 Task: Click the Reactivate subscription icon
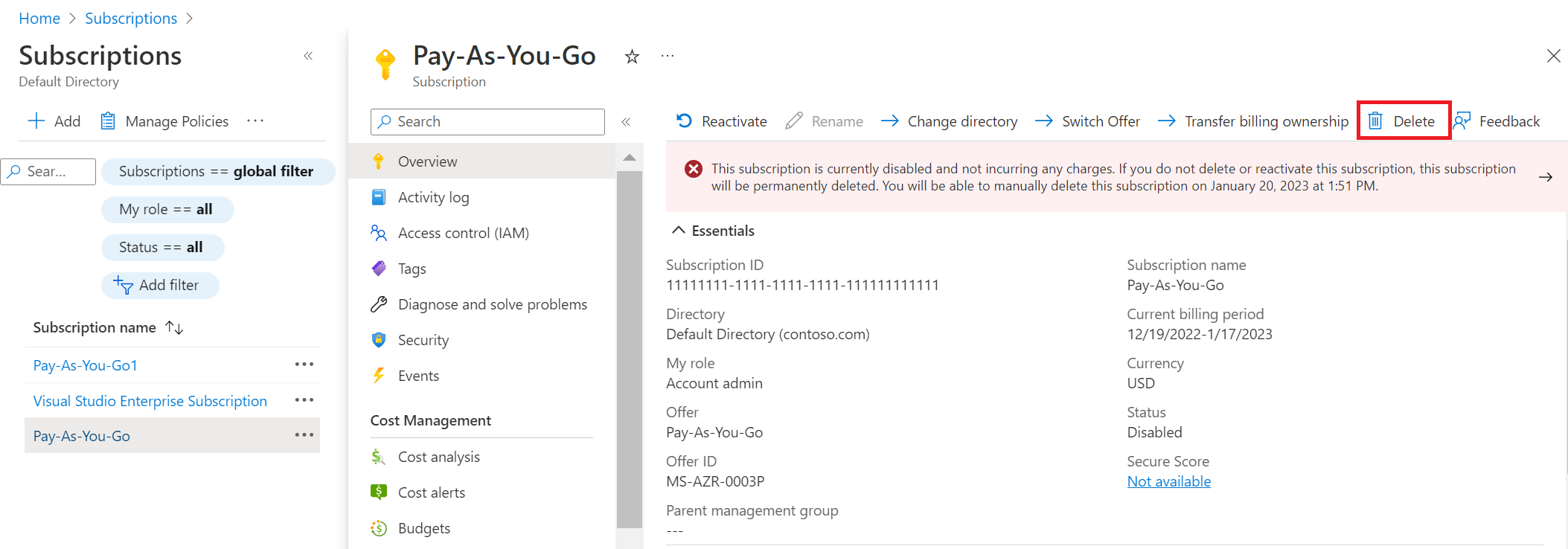[684, 121]
